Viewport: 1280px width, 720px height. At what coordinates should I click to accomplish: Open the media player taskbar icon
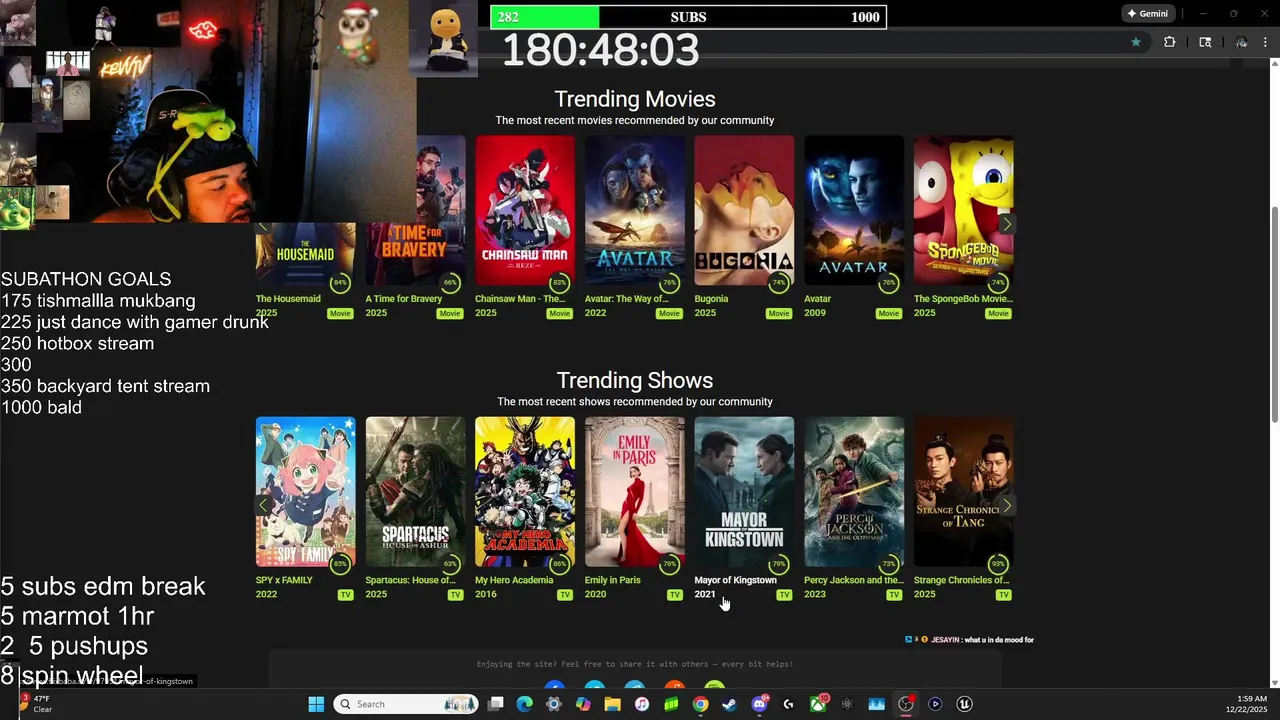[935, 704]
